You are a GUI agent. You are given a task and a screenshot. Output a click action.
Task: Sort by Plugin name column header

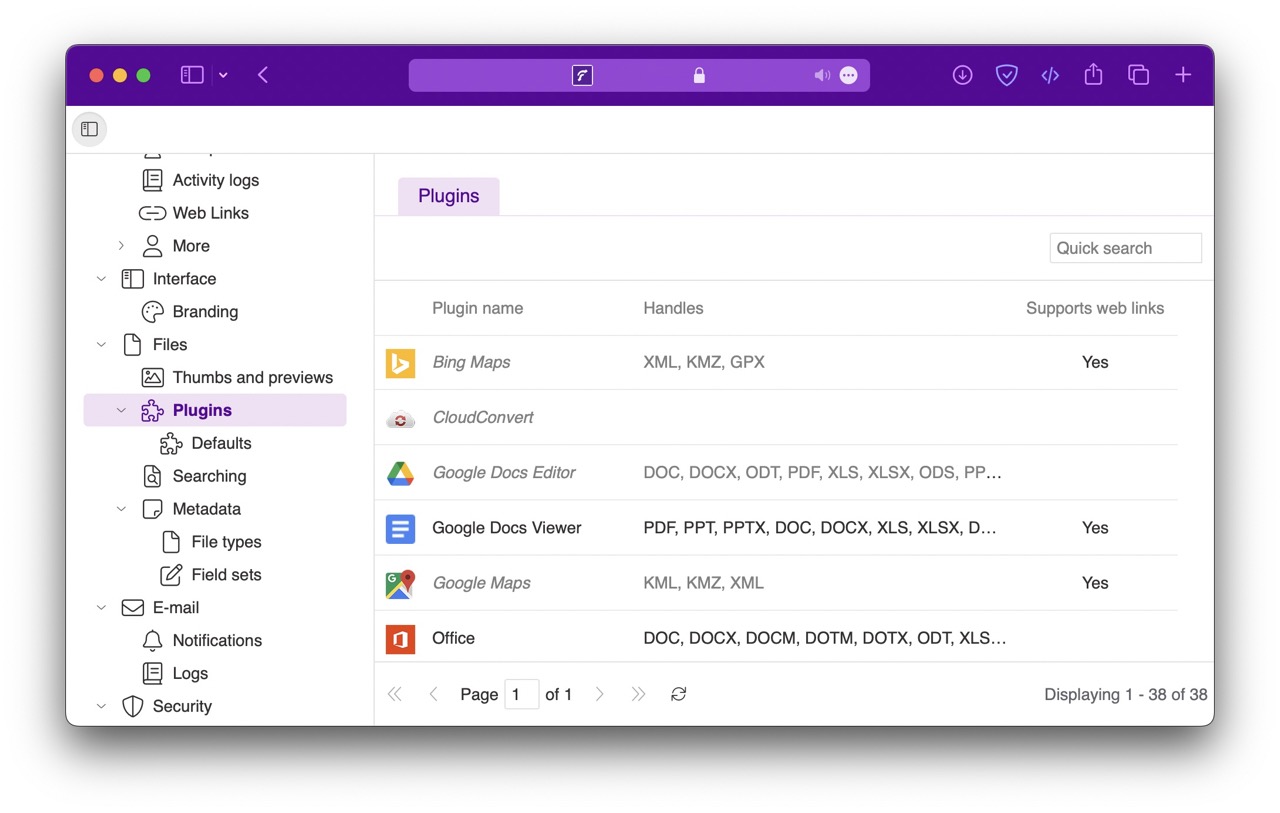point(477,308)
